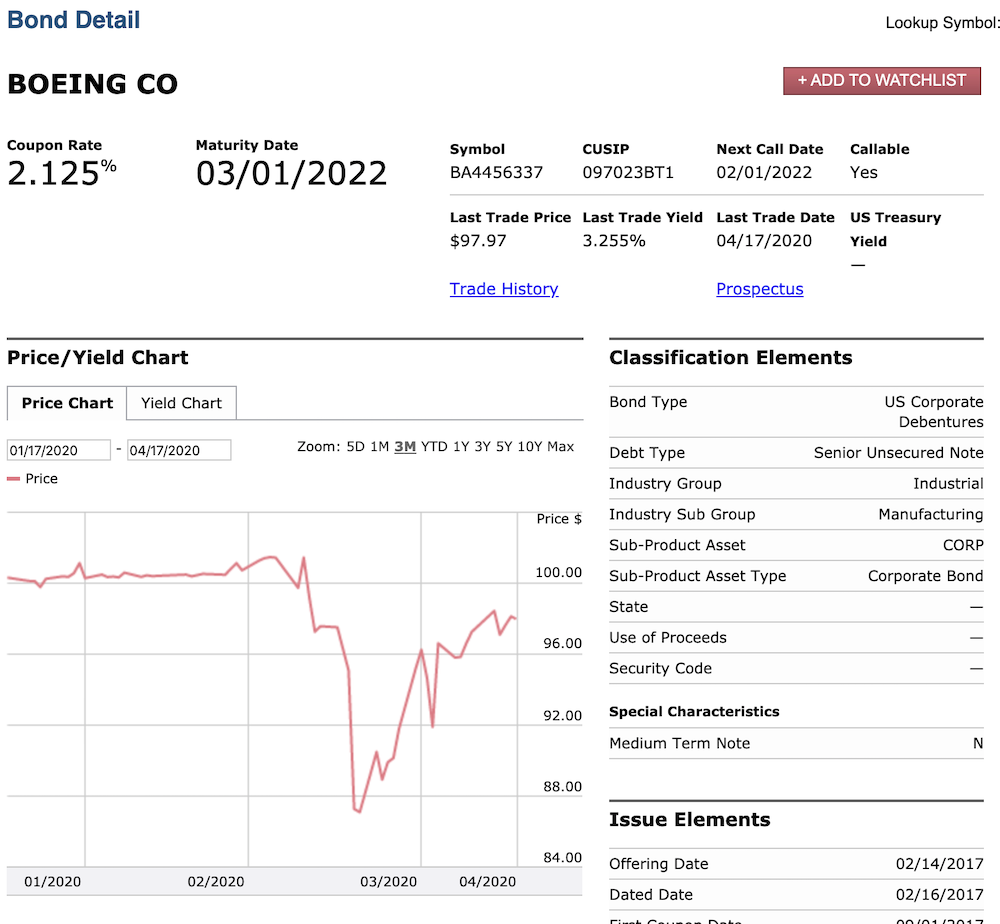Click the Last Trade Price $97.97

(x=478, y=241)
